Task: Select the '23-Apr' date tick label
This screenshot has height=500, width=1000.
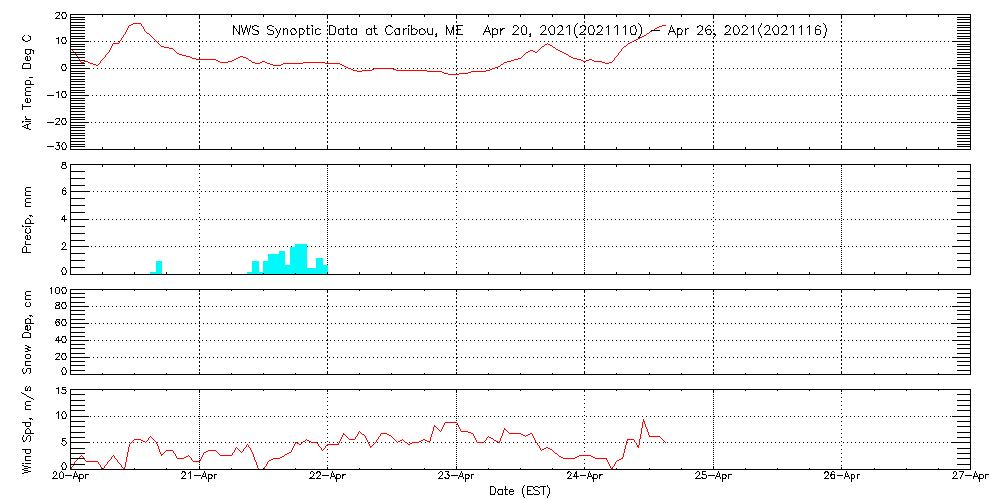Action: tap(457, 475)
